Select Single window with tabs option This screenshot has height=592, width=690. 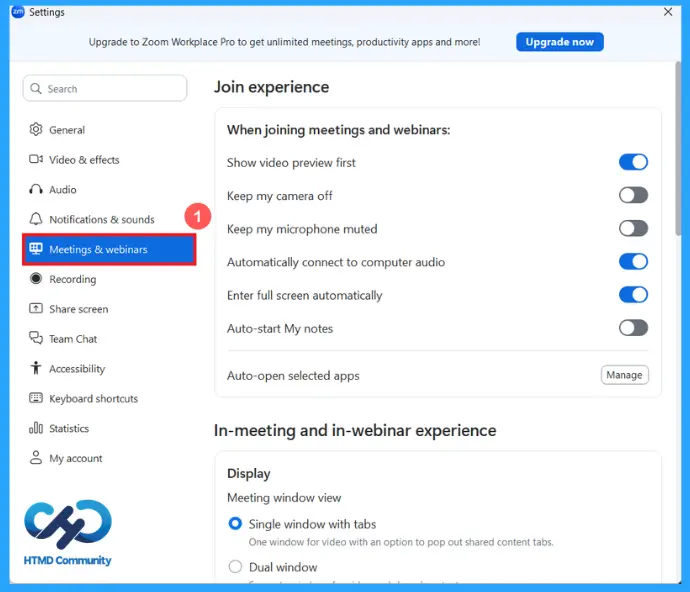[235, 524]
